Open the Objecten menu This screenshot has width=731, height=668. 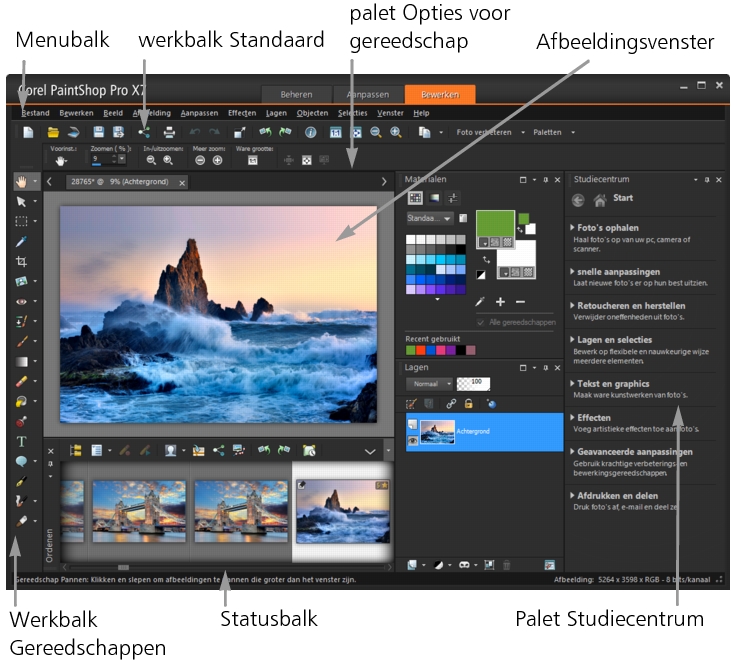(312, 113)
